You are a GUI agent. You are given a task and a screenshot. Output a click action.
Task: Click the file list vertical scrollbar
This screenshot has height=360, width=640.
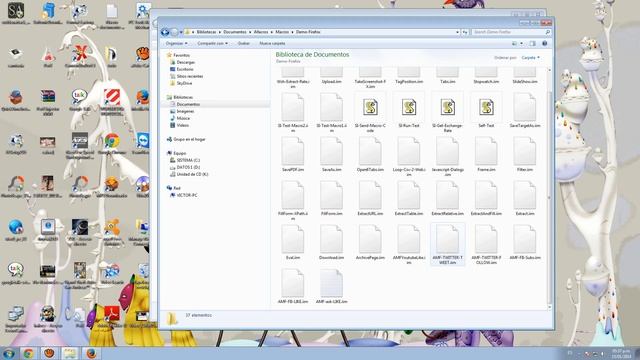coord(549,188)
